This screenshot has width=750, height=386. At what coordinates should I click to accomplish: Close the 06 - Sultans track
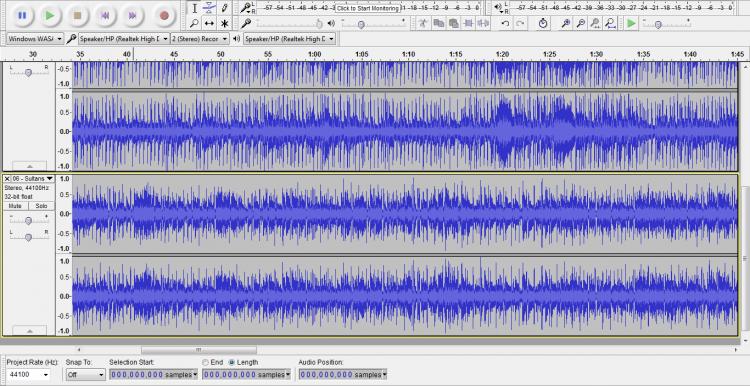(x=7, y=178)
